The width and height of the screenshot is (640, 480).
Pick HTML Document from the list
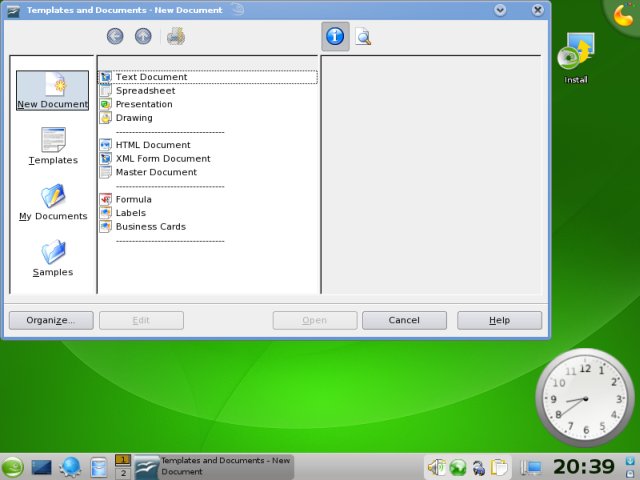coord(153,145)
